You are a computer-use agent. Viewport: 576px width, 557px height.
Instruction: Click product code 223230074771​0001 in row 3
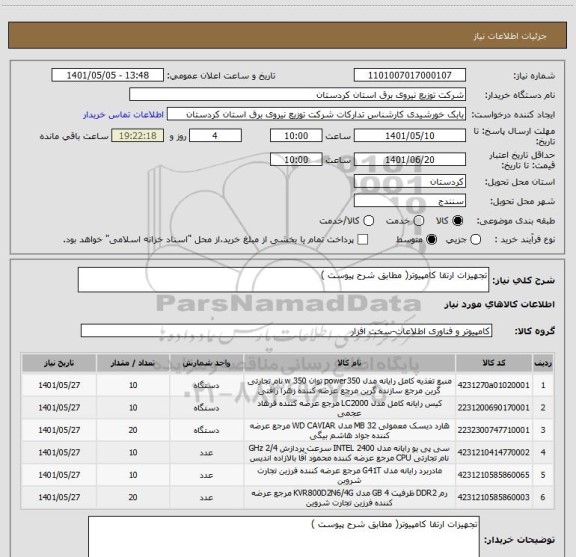coord(494,430)
